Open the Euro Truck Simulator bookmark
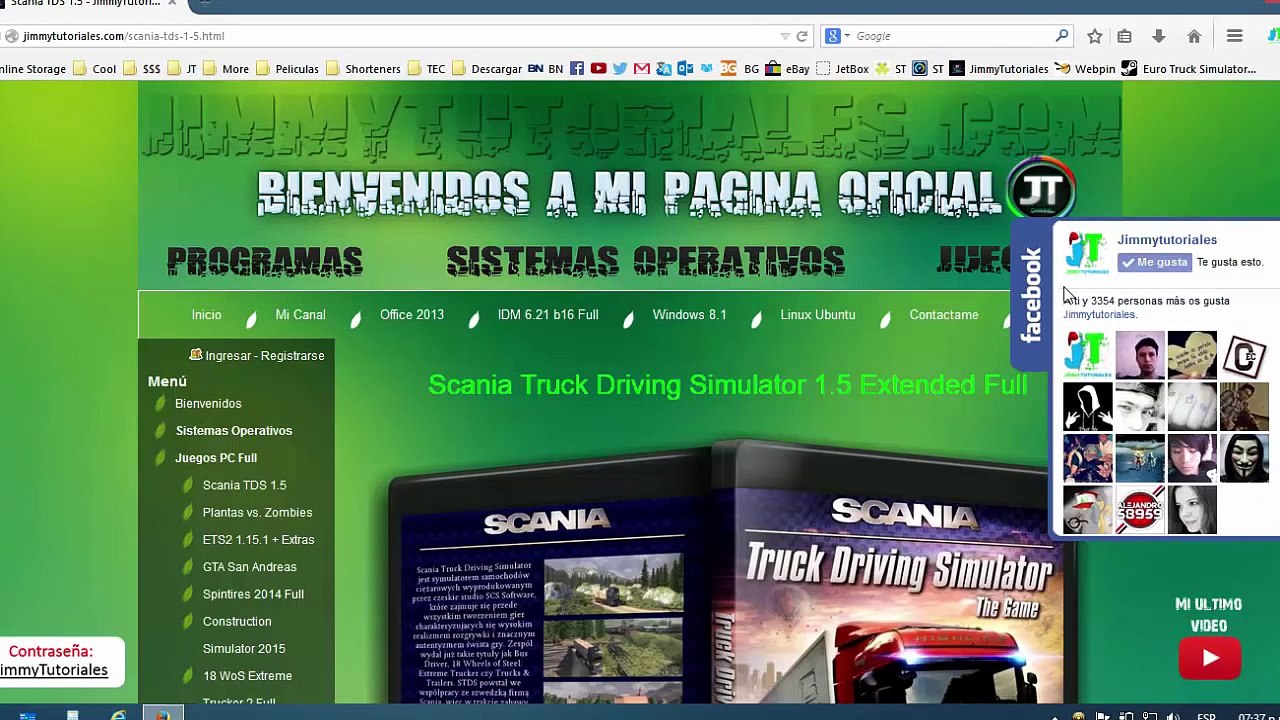 coord(1189,68)
